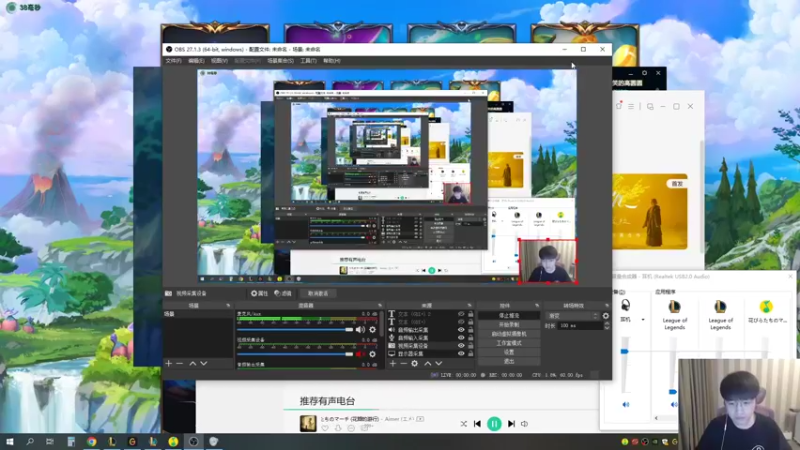Select the webcam source in OBS preview
This screenshot has height=450, width=800.
547,261
